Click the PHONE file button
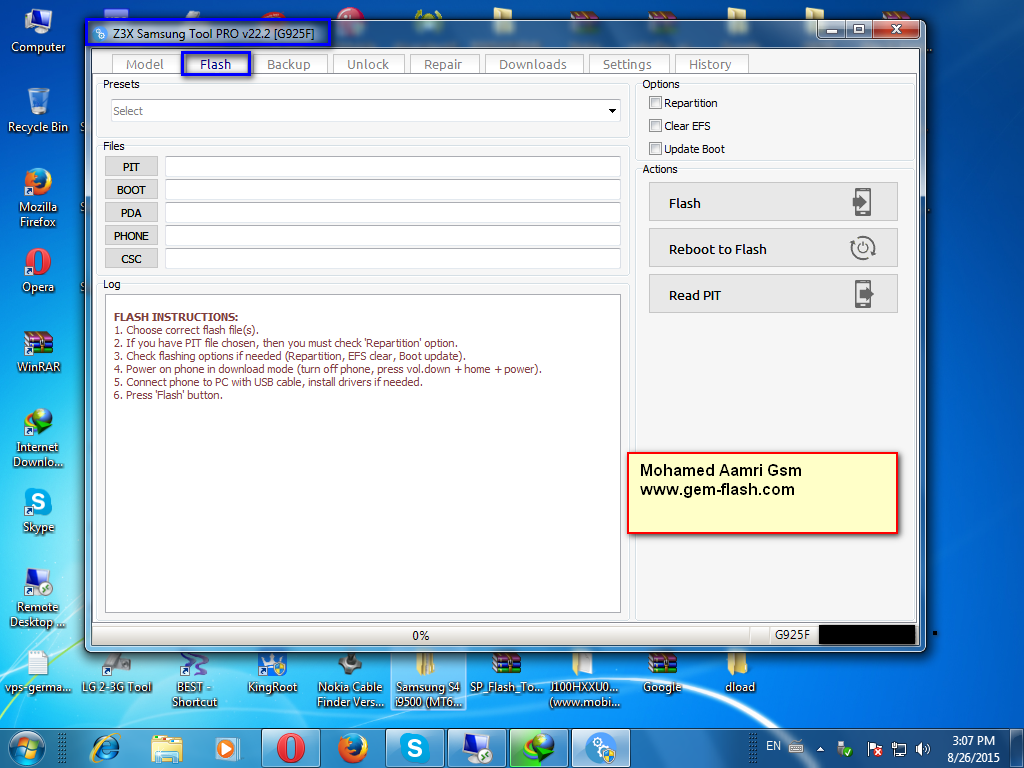The image size is (1024, 768). click(x=131, y=235)
